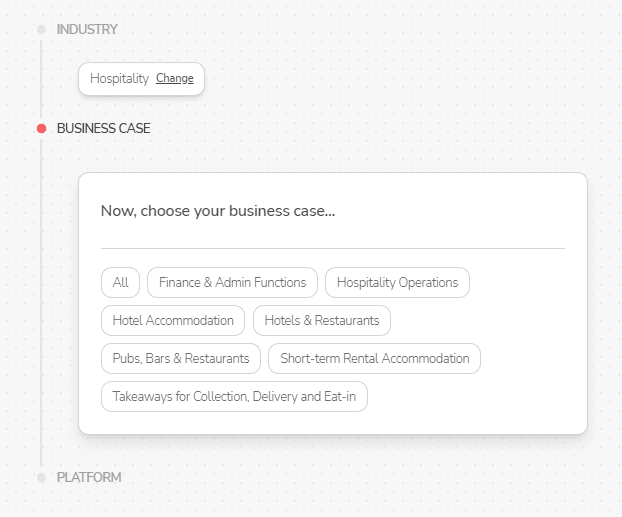Go to the Platform step label

[x=89, y=477]
